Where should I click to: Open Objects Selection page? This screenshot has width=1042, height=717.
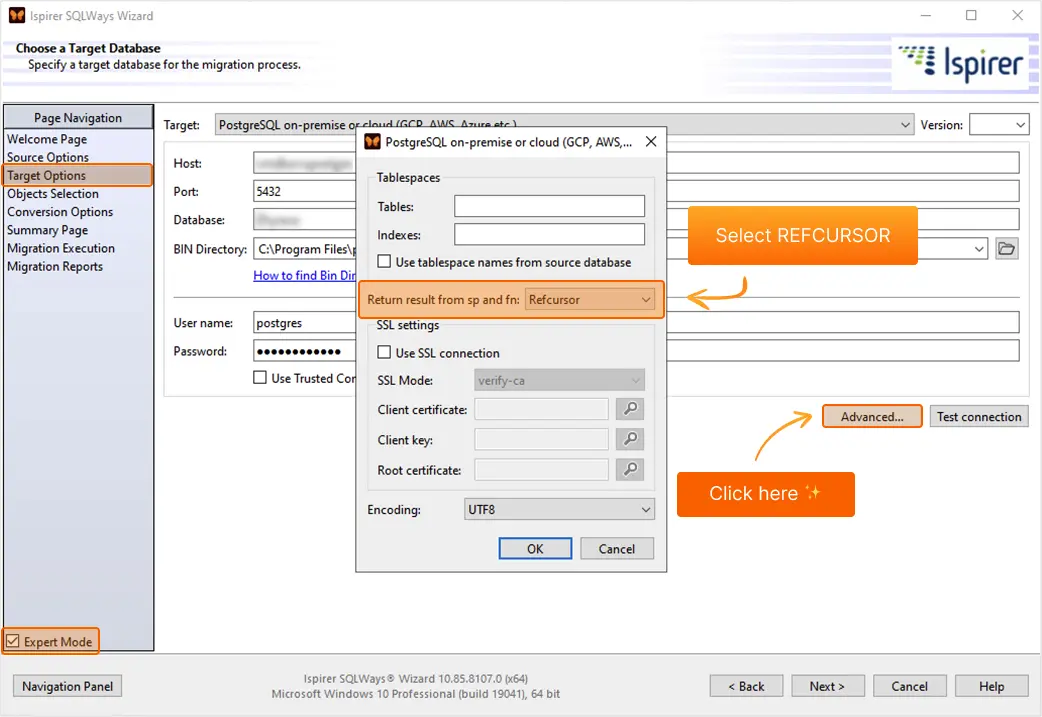[52, 193]
